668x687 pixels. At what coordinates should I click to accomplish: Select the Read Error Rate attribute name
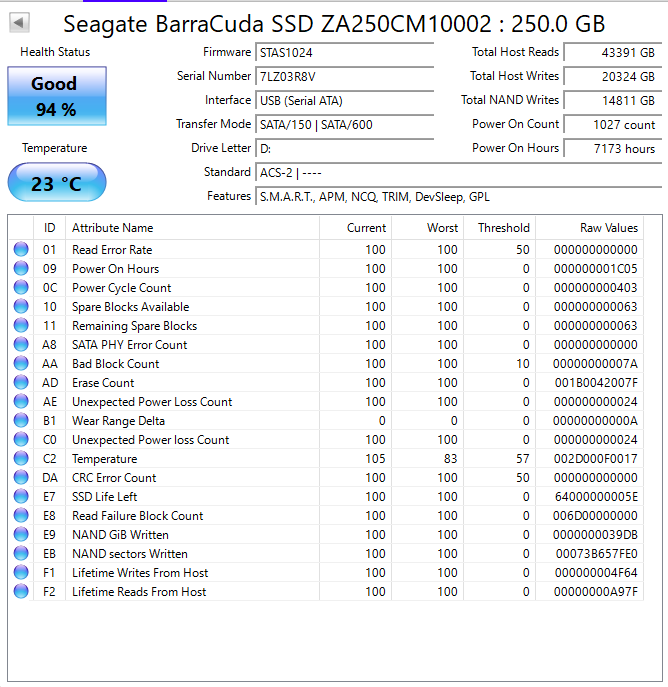point(112,250)
